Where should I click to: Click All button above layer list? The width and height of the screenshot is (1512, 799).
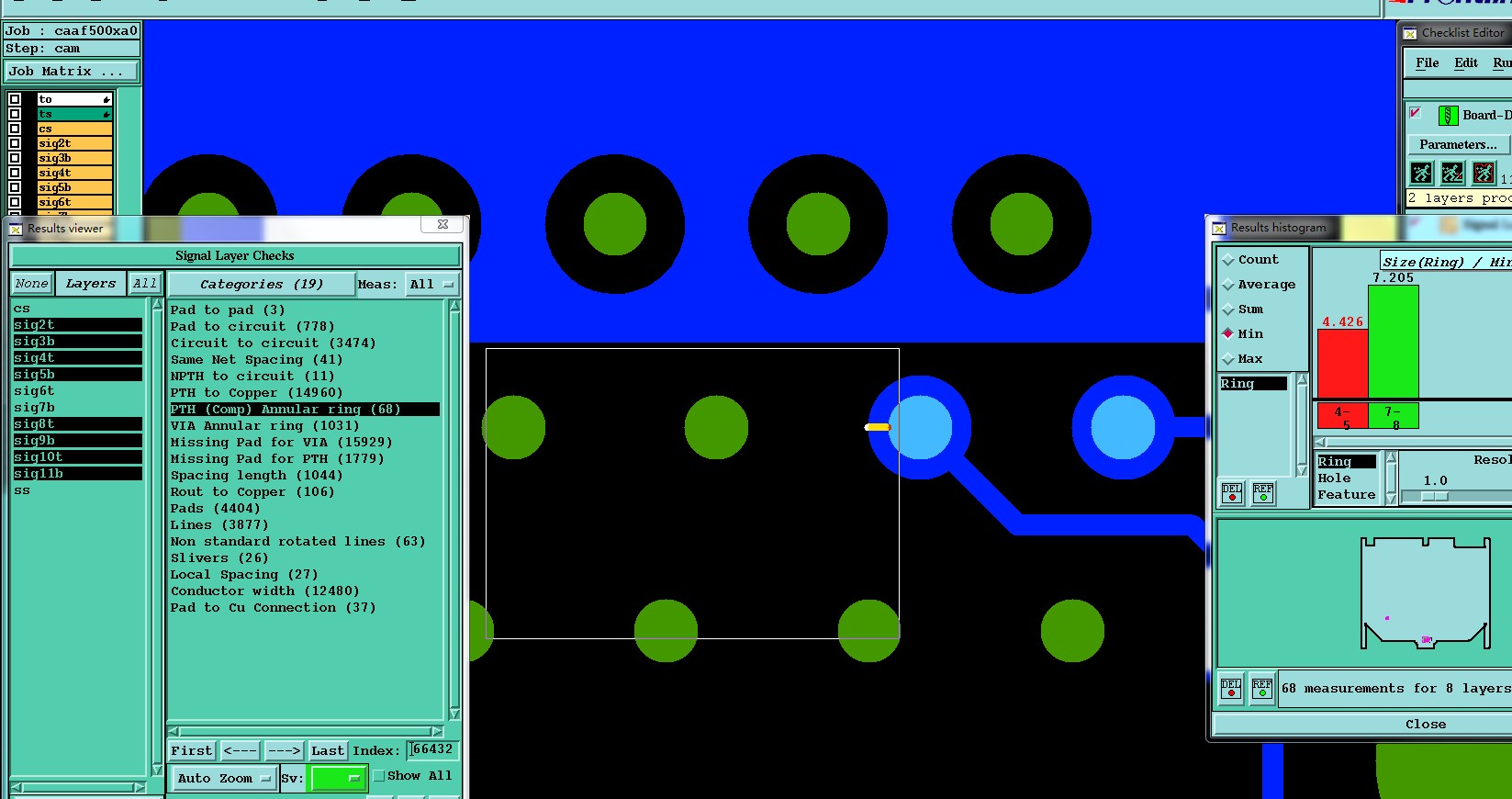point(145,284)
